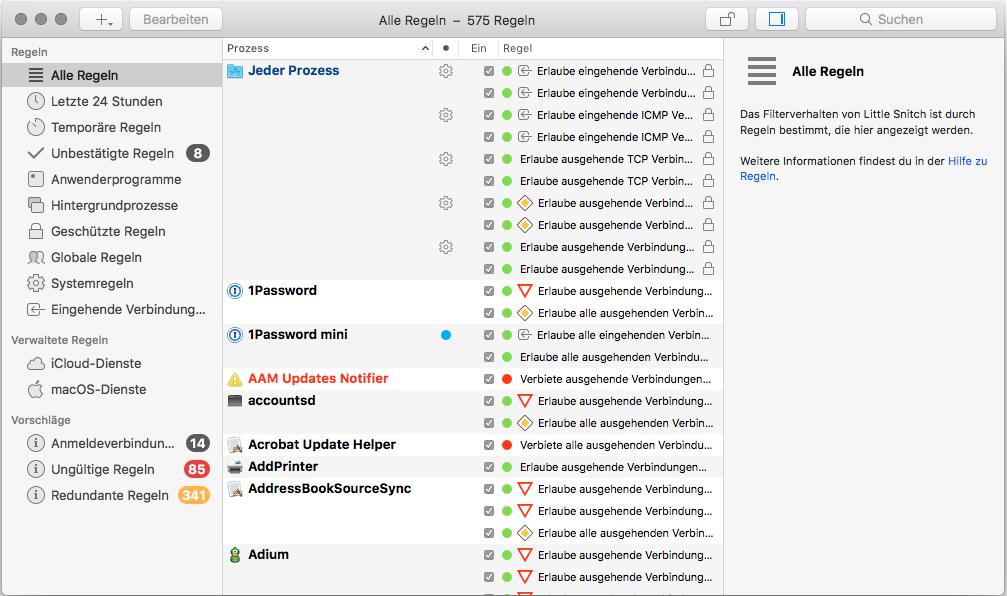Click the yellow warning icon of AAM Updates Notifier
Viewport: 1007px width, 596px height.
pyautogui.click(x=235, y=379)
